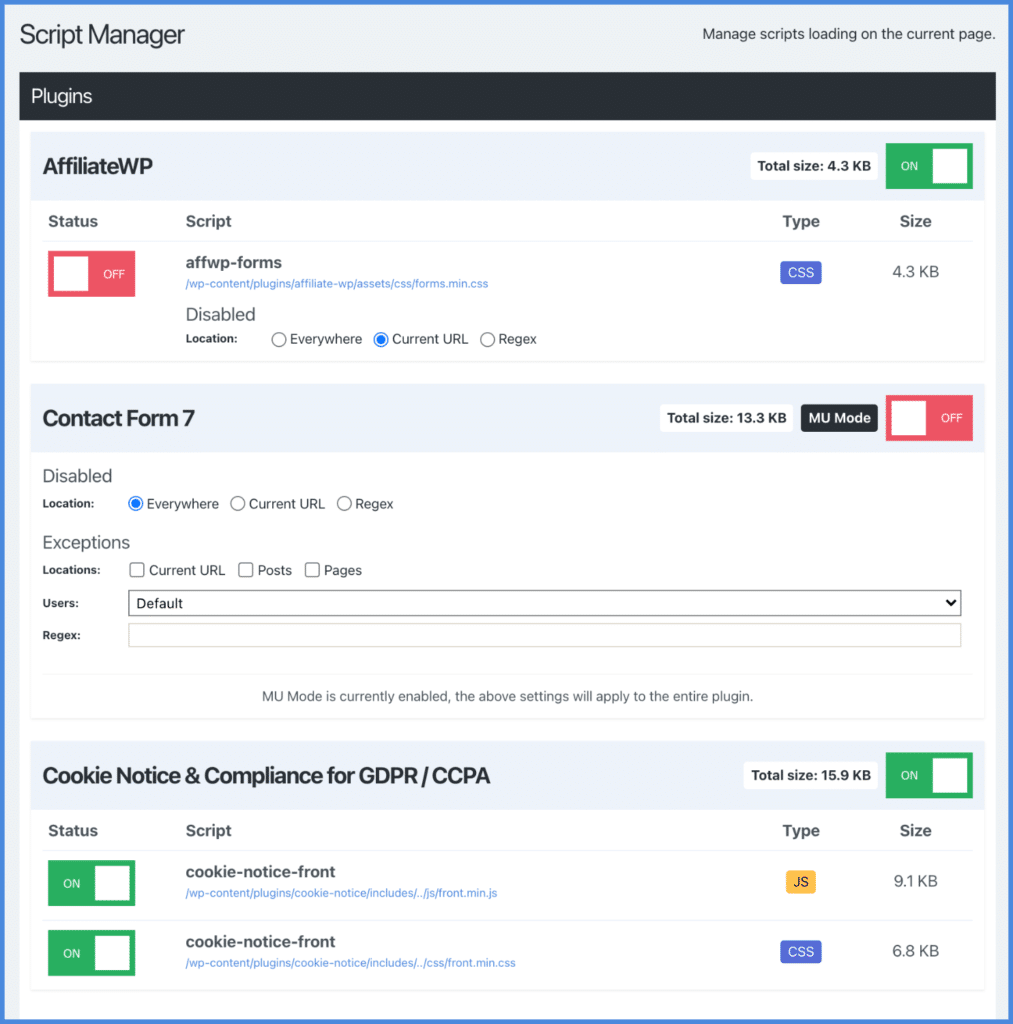The image size is (1013, 1024).
Task: Click the AffiliateWP plugin heading
Action: tap(97, 166)
